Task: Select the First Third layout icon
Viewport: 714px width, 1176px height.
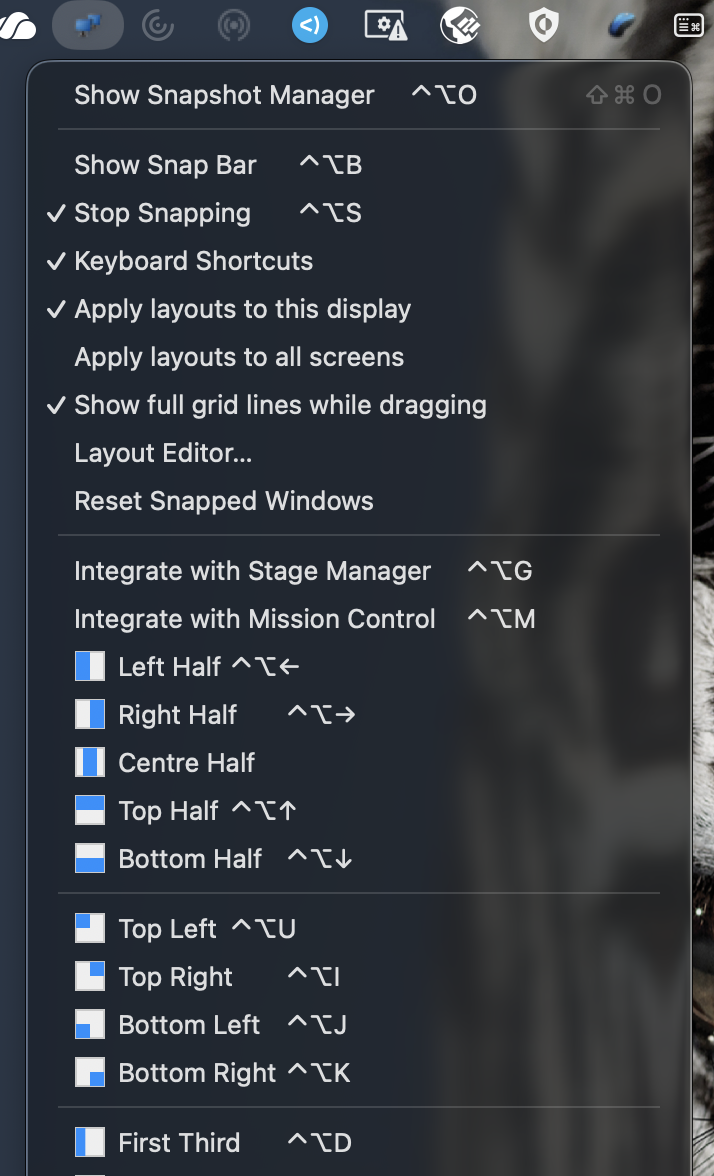Action: [90, 1142]
